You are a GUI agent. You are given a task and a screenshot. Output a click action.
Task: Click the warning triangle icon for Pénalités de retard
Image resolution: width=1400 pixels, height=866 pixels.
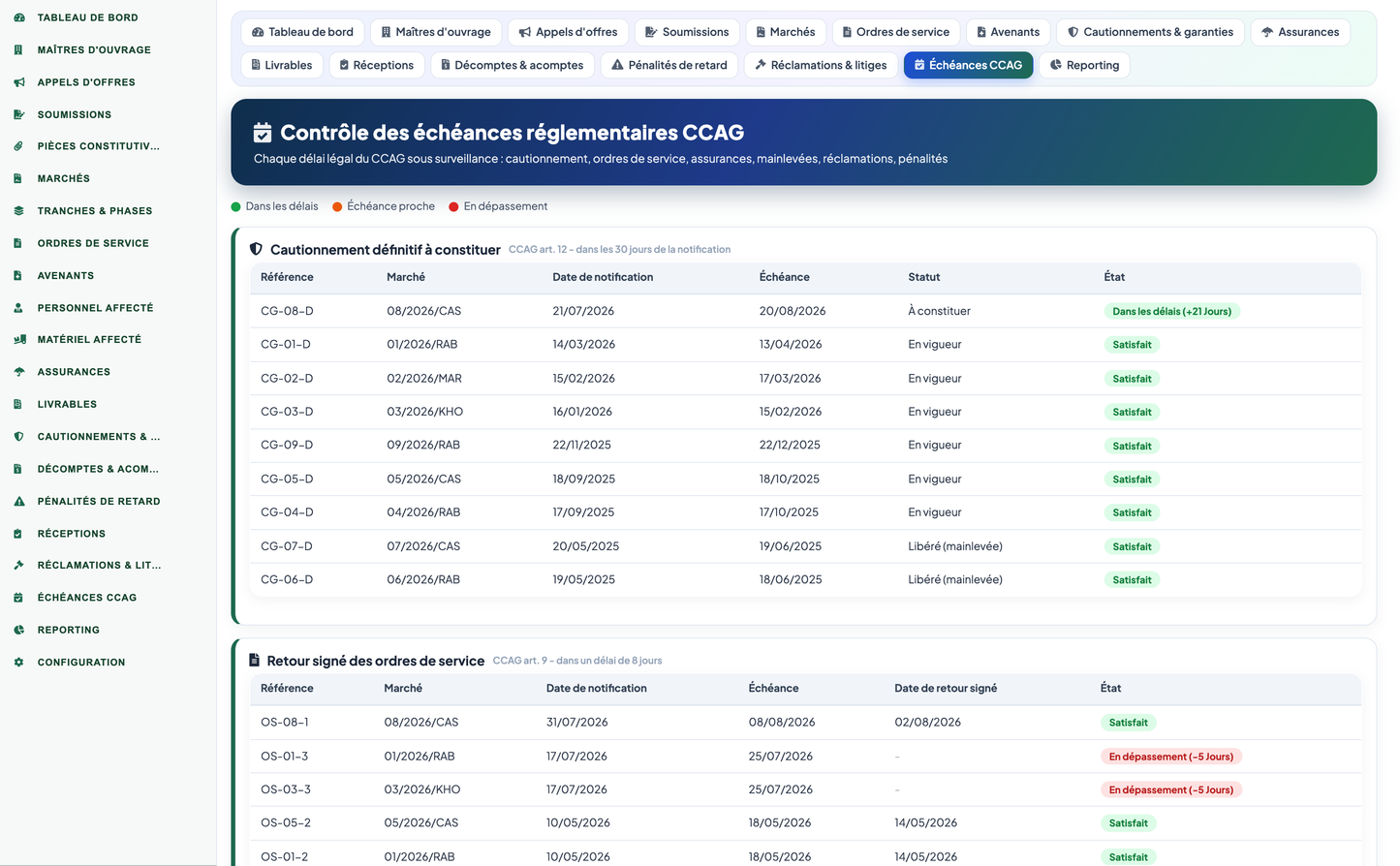(18, 501)
